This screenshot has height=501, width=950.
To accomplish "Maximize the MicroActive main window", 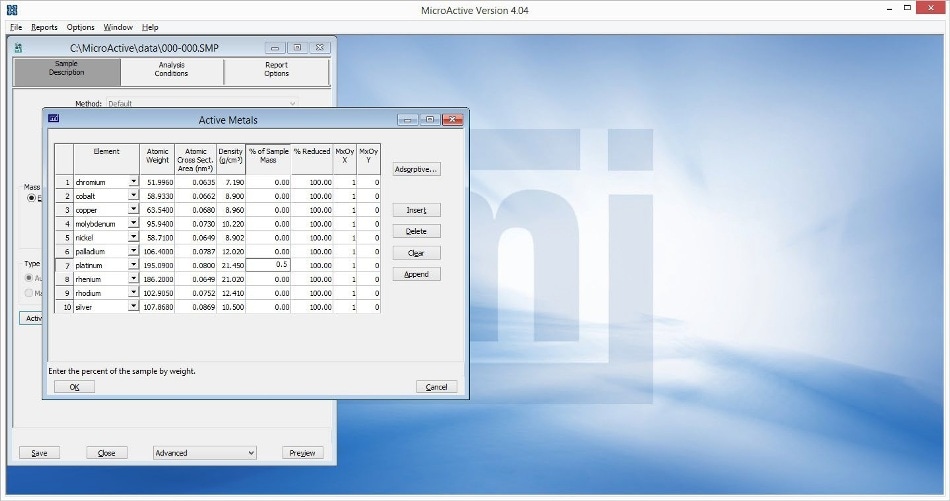I will click(908, 8).
